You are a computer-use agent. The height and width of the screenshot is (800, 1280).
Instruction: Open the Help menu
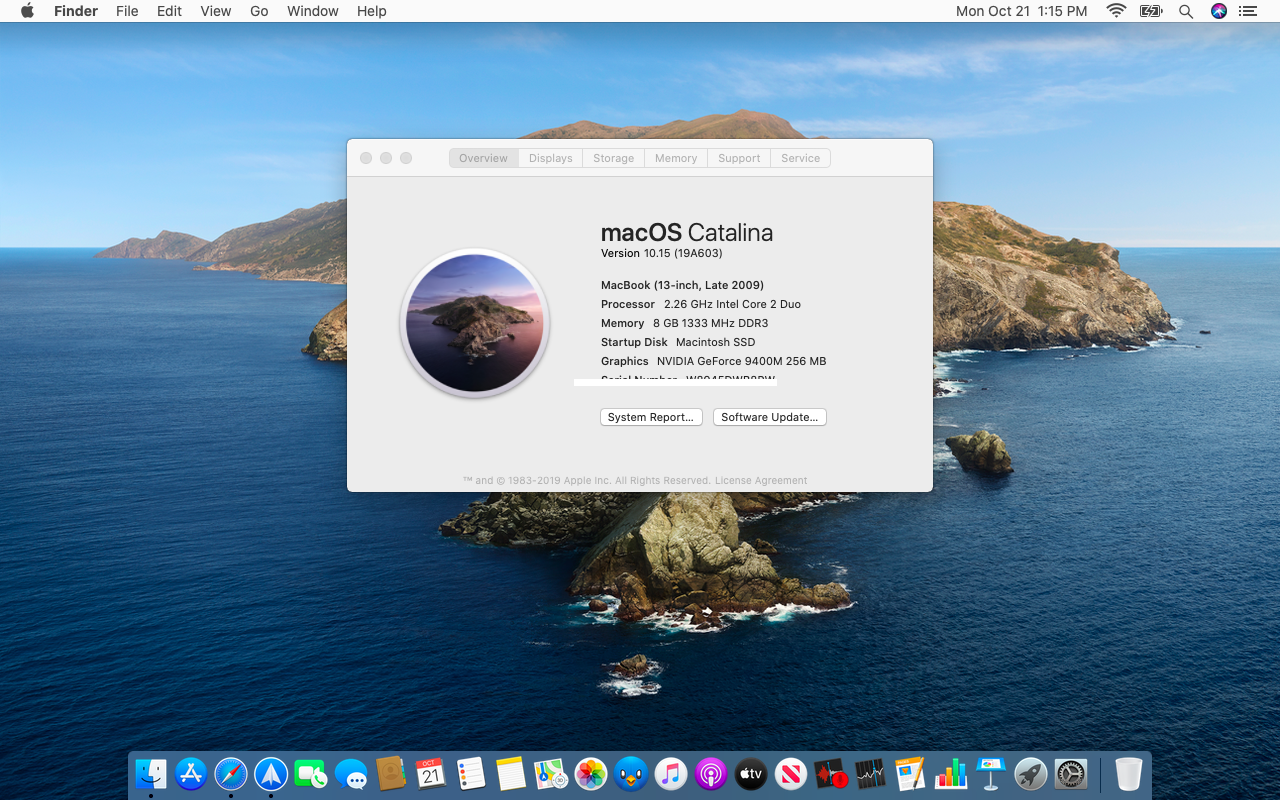click(x=372, y=11)
